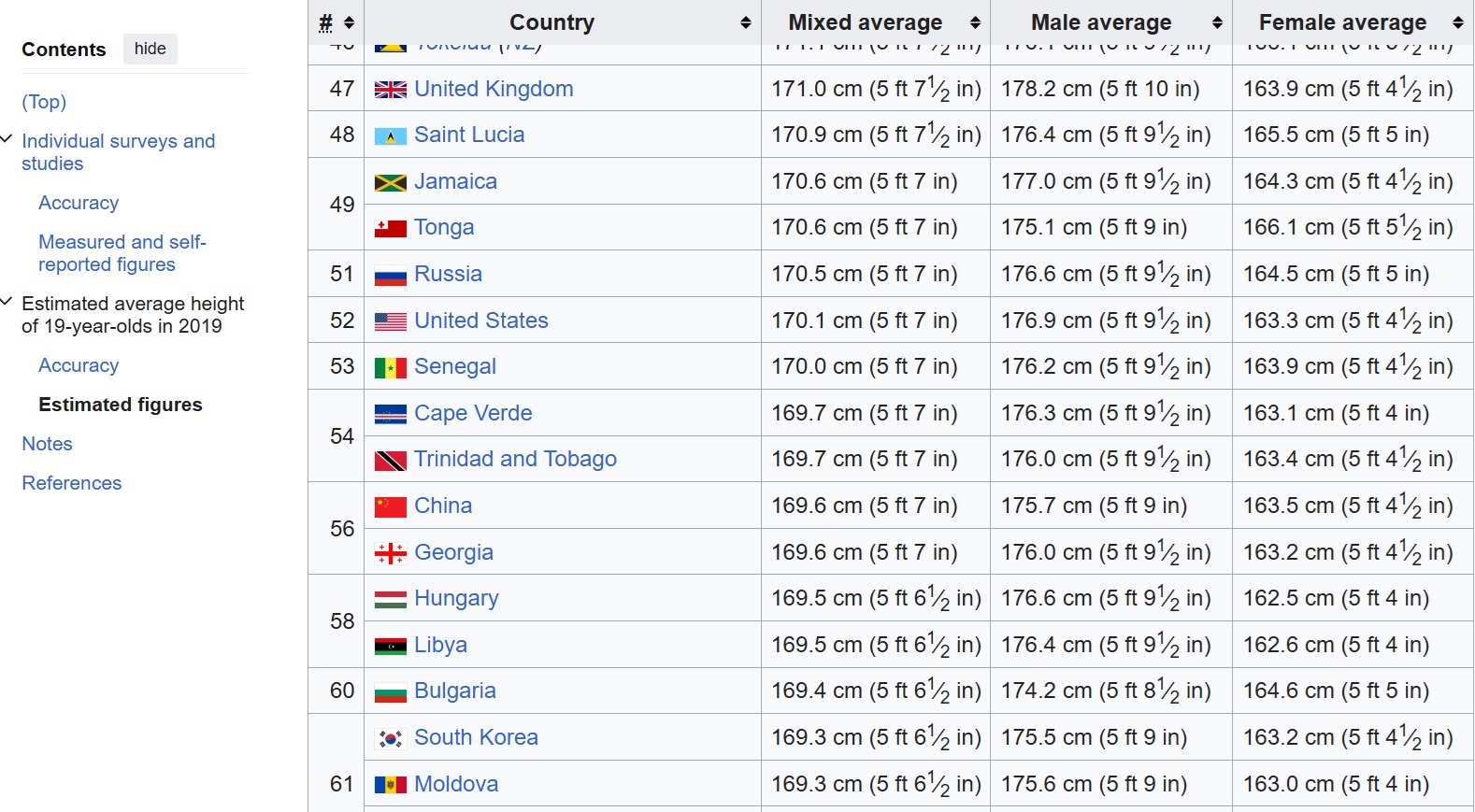Sort table by Country column arrows
Image resolution: width=1475 pixels, height=812 pixels.
point(745,22)
